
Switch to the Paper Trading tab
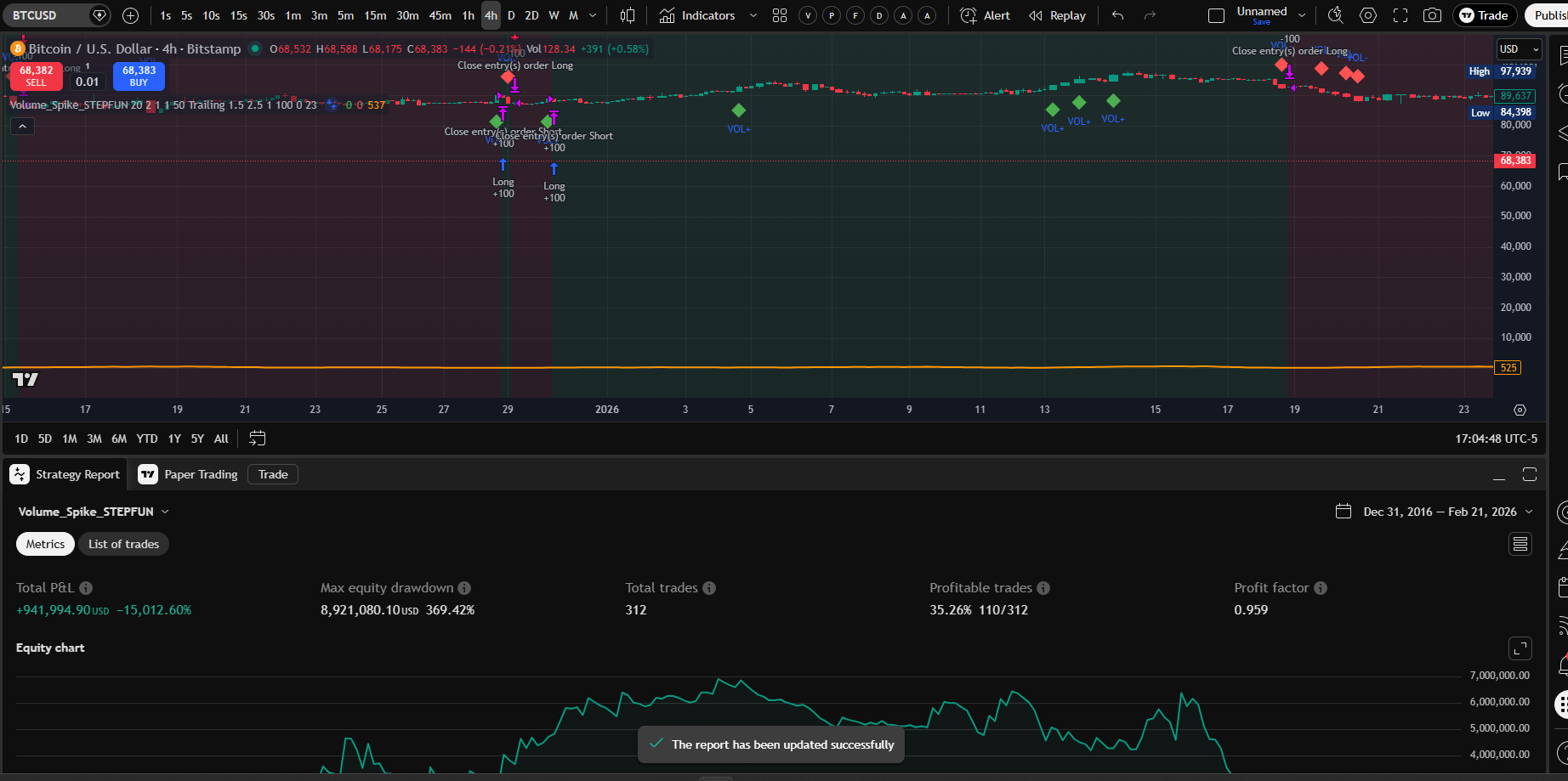[200, 474]
